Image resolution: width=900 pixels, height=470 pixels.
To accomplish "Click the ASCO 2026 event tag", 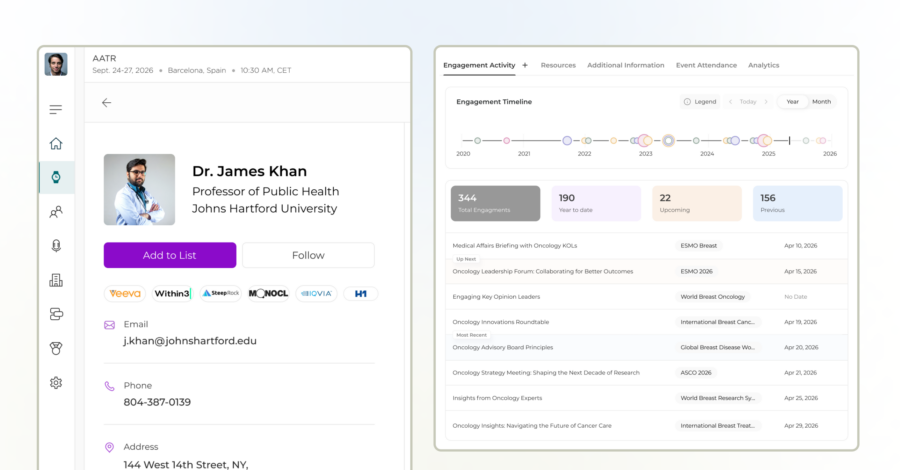I will point(696,372).
